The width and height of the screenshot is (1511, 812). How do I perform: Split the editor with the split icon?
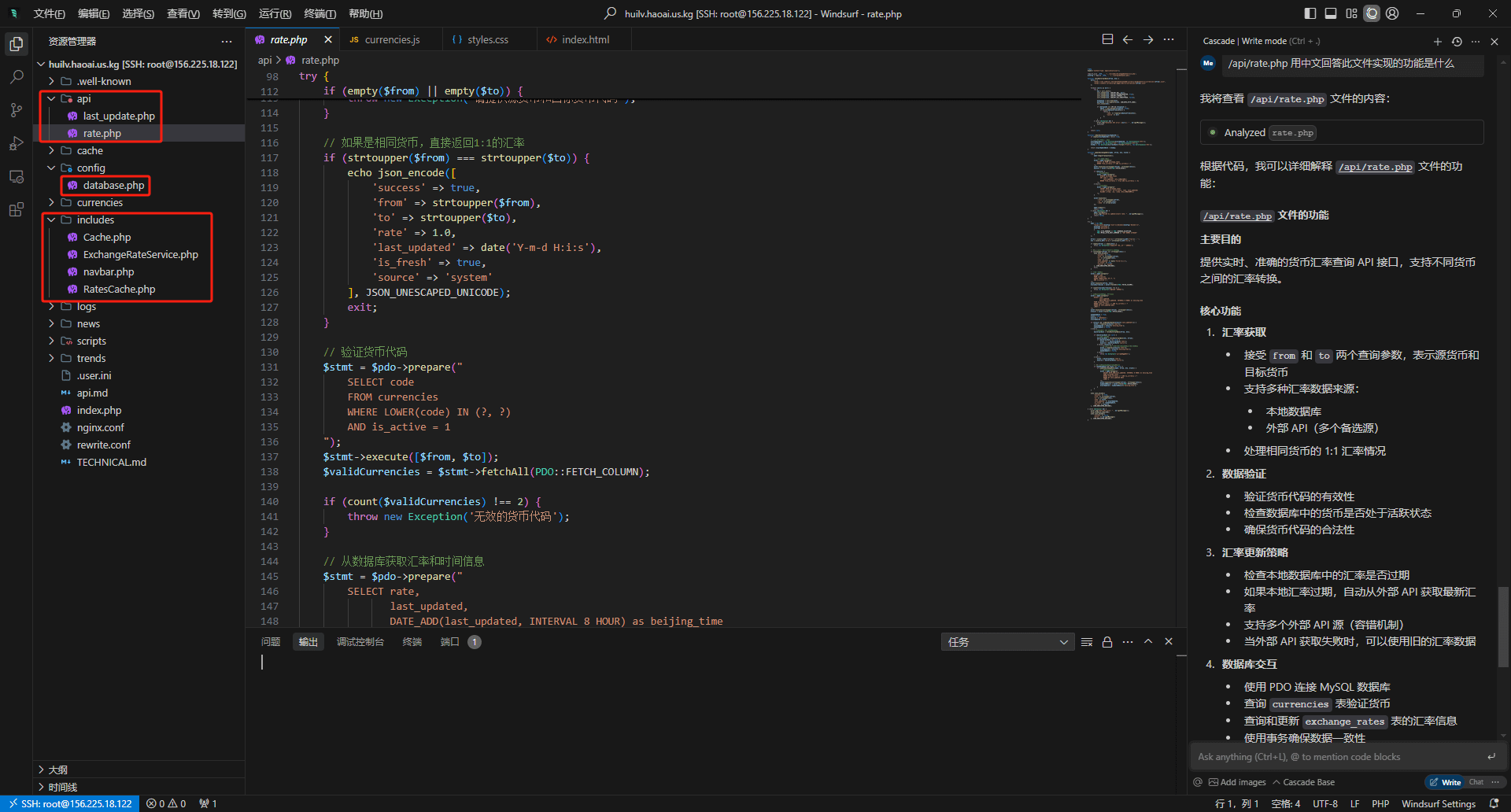point(1107,39)
